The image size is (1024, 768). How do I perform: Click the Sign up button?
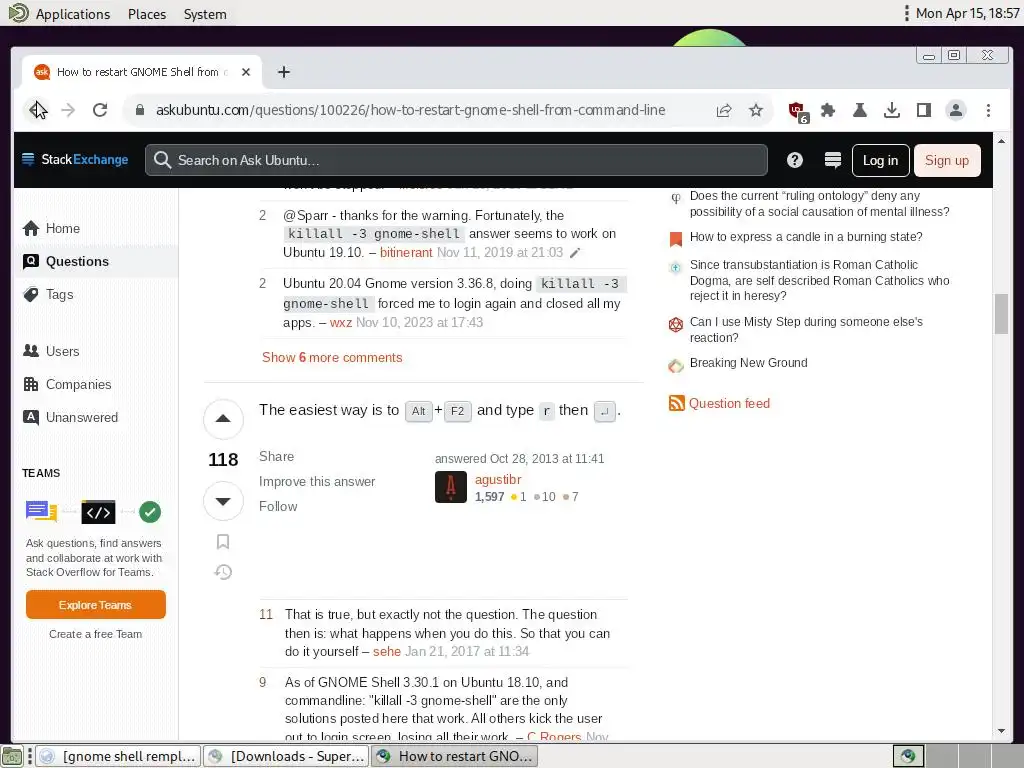coord(947,160)
